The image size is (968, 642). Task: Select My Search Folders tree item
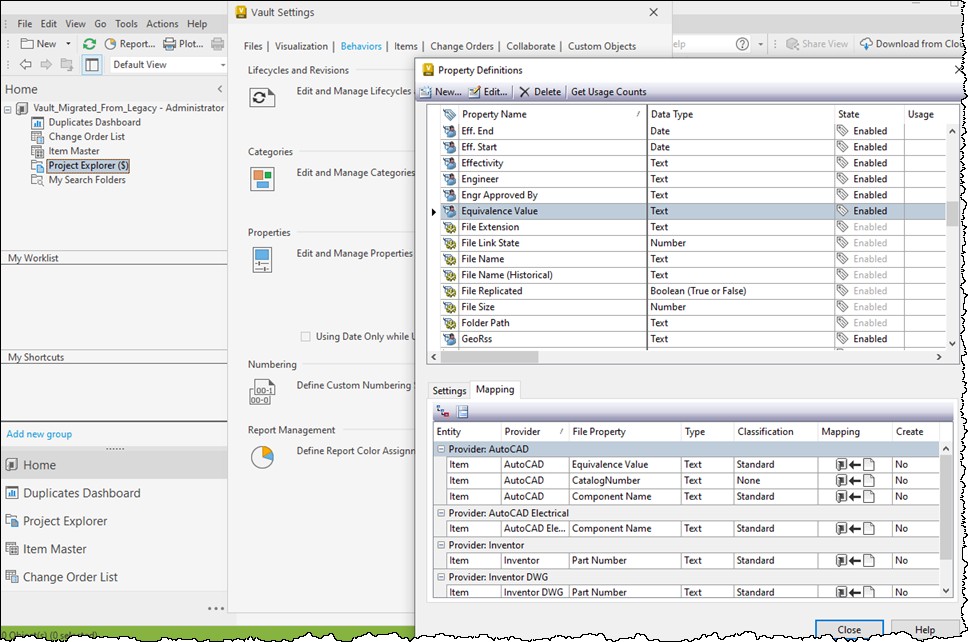(86, 180)
